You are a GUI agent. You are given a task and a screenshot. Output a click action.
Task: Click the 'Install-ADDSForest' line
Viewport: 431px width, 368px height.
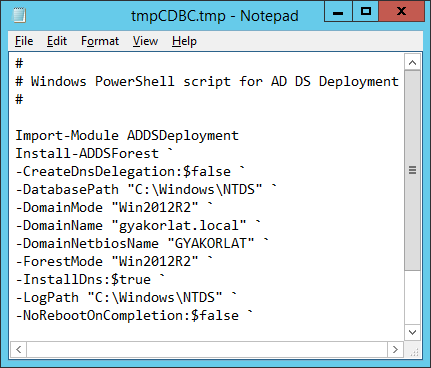[x=94, y=153]
